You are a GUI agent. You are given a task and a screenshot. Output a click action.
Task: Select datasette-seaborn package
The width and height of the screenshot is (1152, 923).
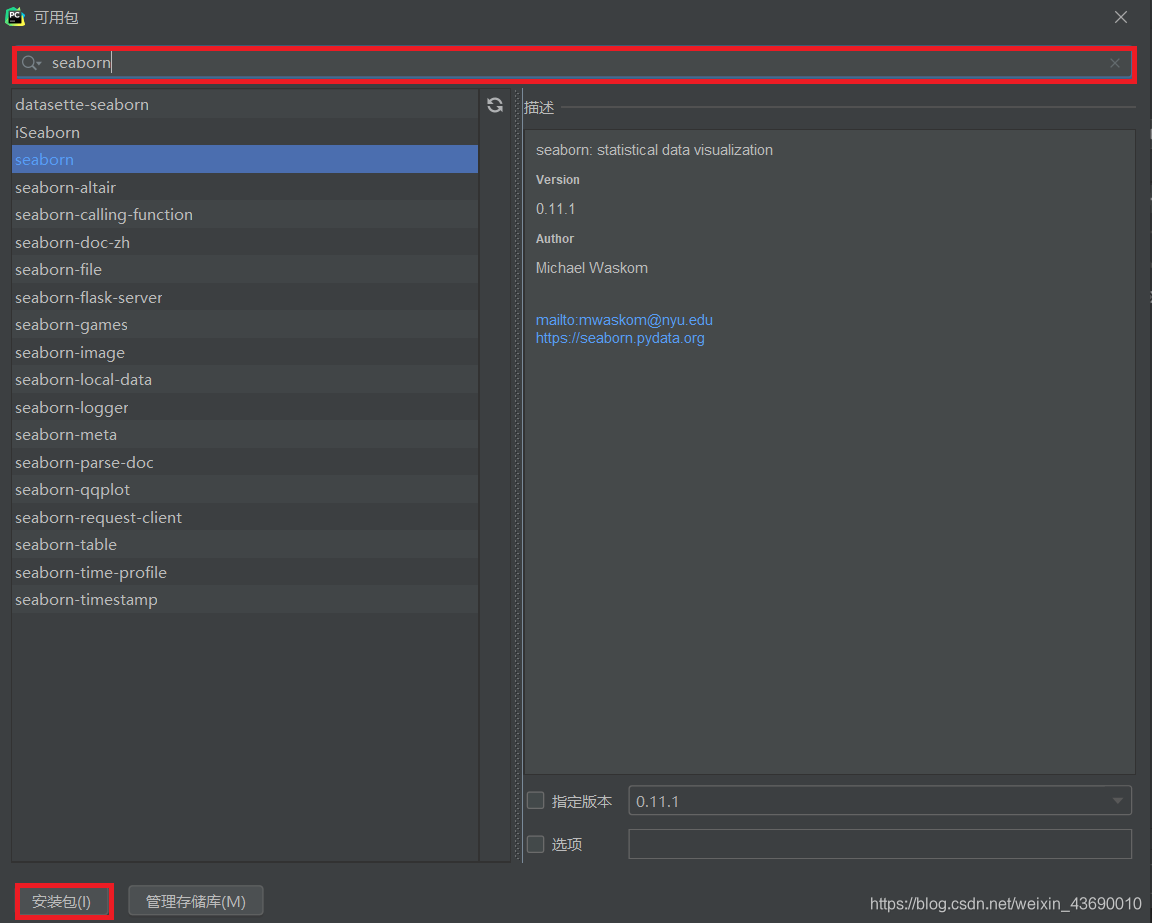tap(245, 104)
